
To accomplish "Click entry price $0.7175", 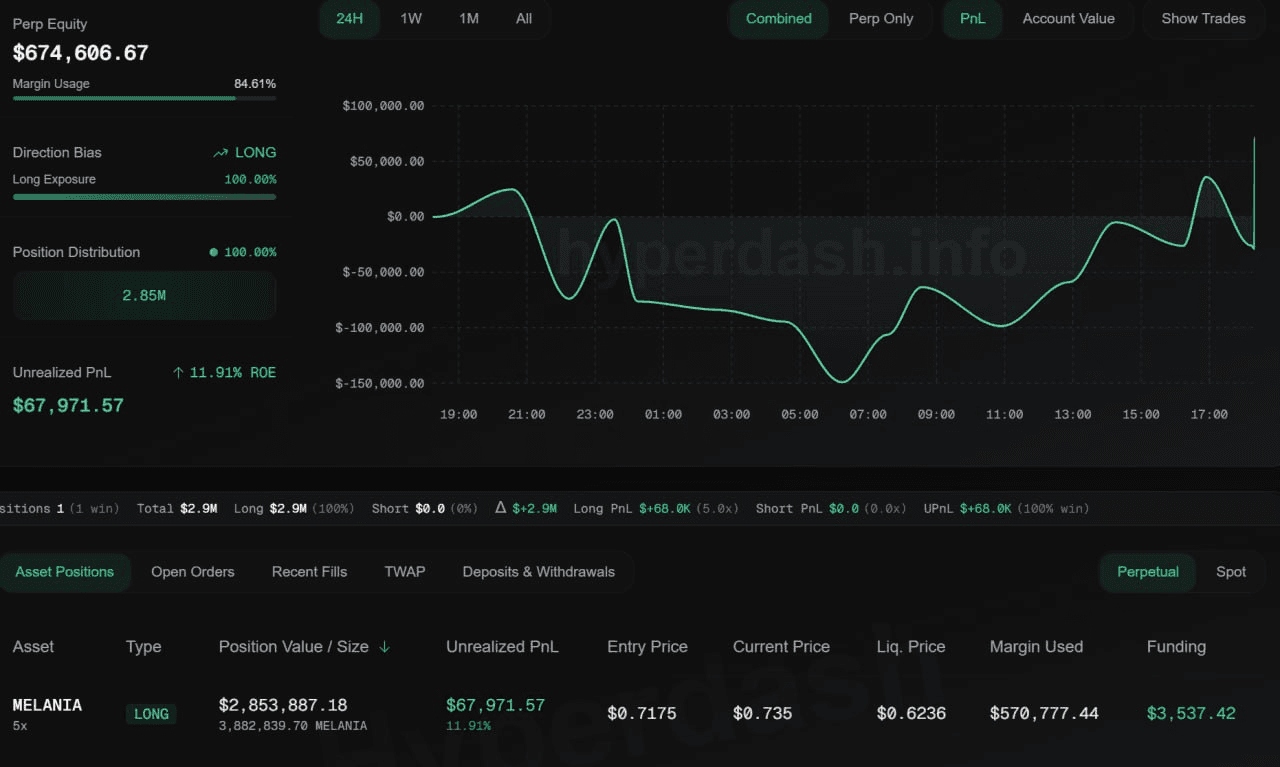I will [x=642, y=714].
